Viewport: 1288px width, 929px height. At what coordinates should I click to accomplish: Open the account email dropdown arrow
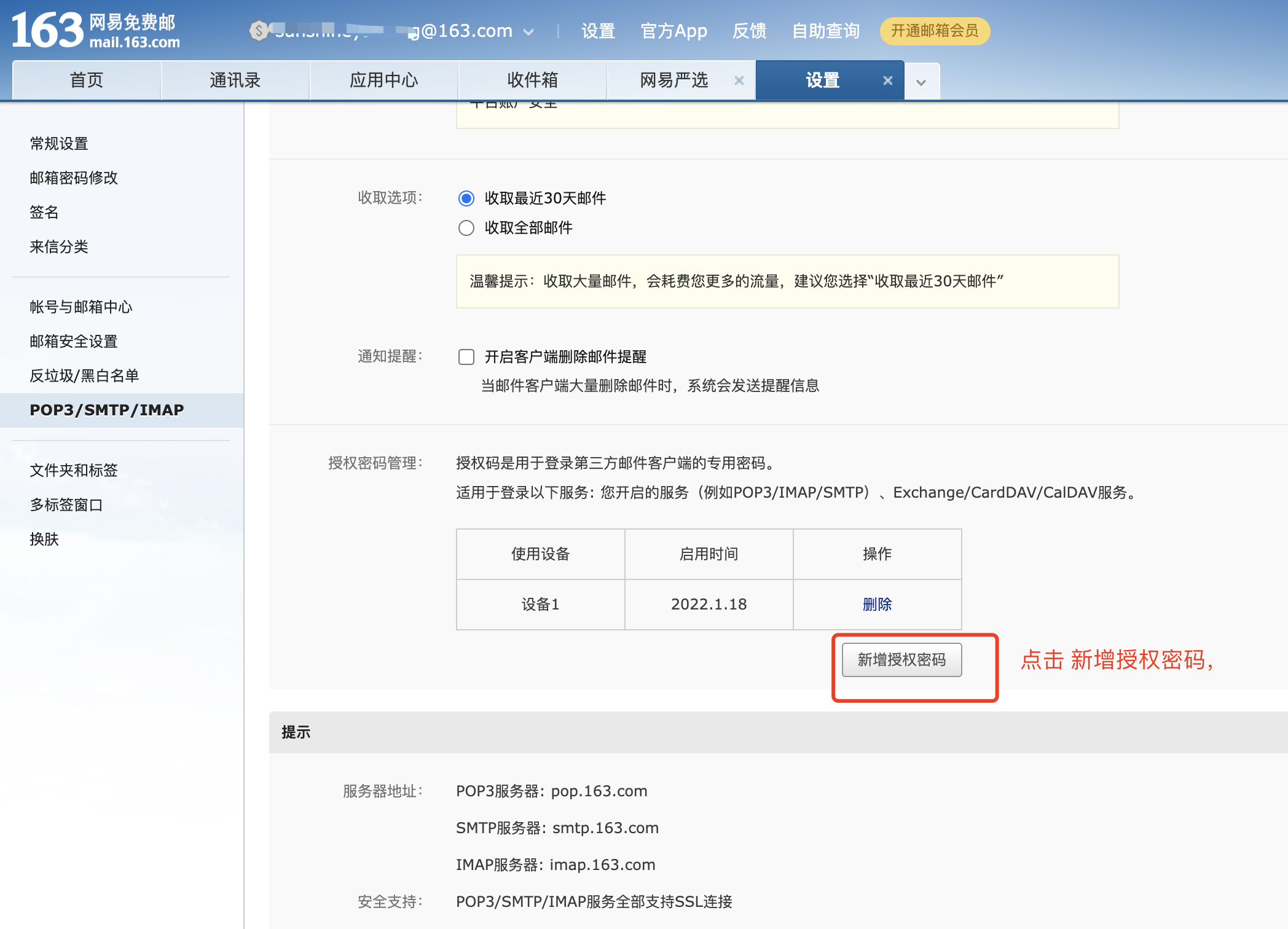tap(528, 32)
